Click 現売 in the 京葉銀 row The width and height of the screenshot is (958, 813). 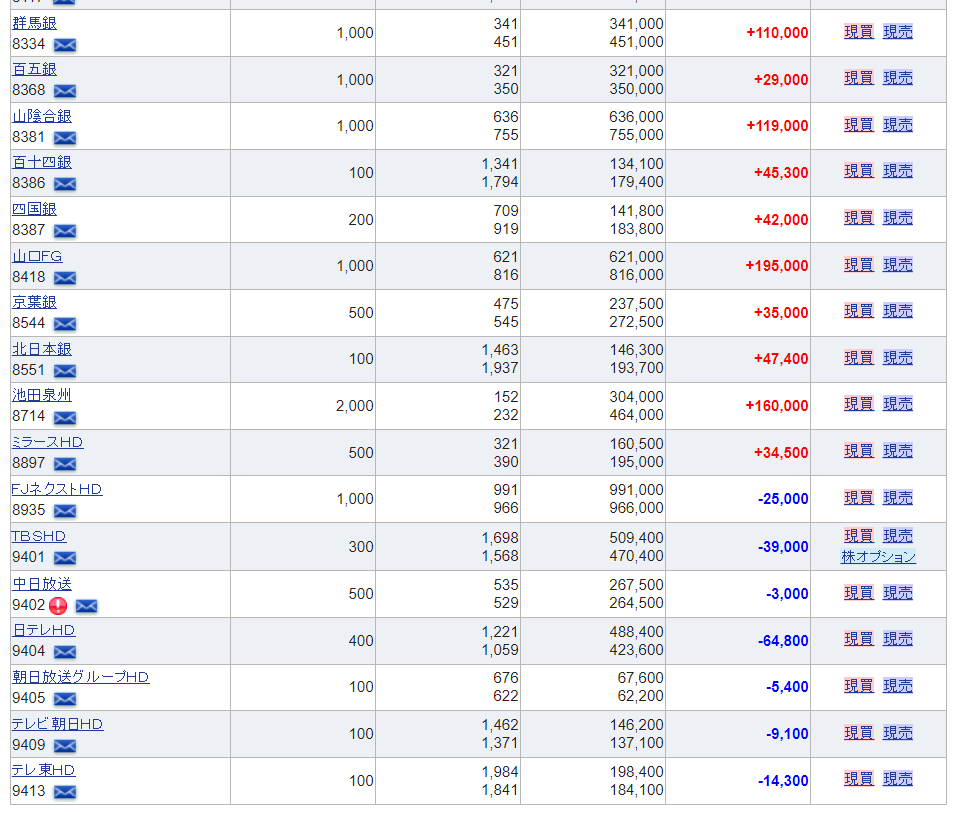point(898,311)
